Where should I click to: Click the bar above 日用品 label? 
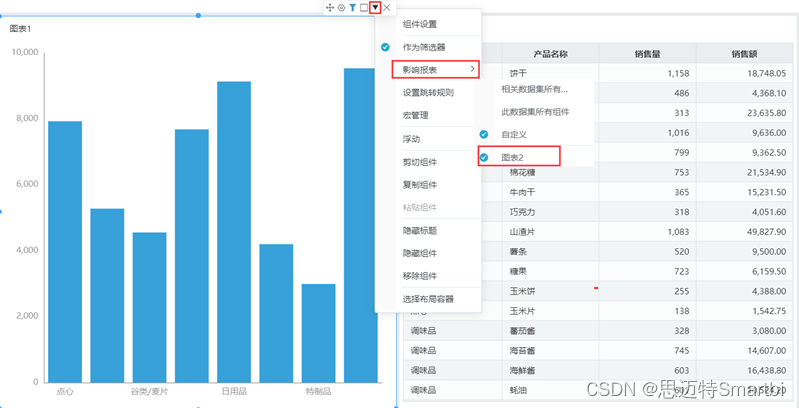coord(234,232)
